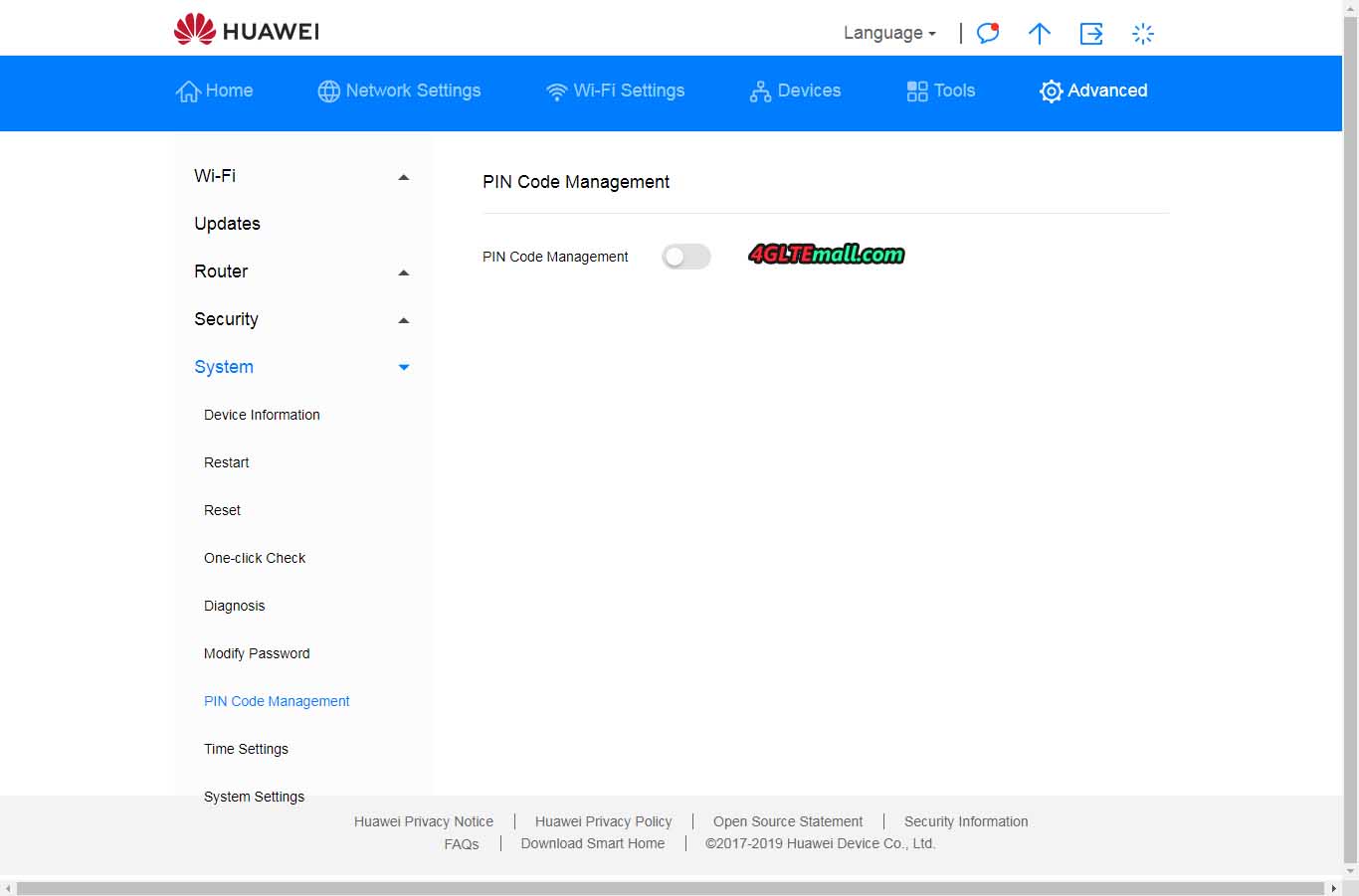Go to the Devices tab
This screenshot has height=896, width=1359.
pyautogui.click(x=795, y=90)
